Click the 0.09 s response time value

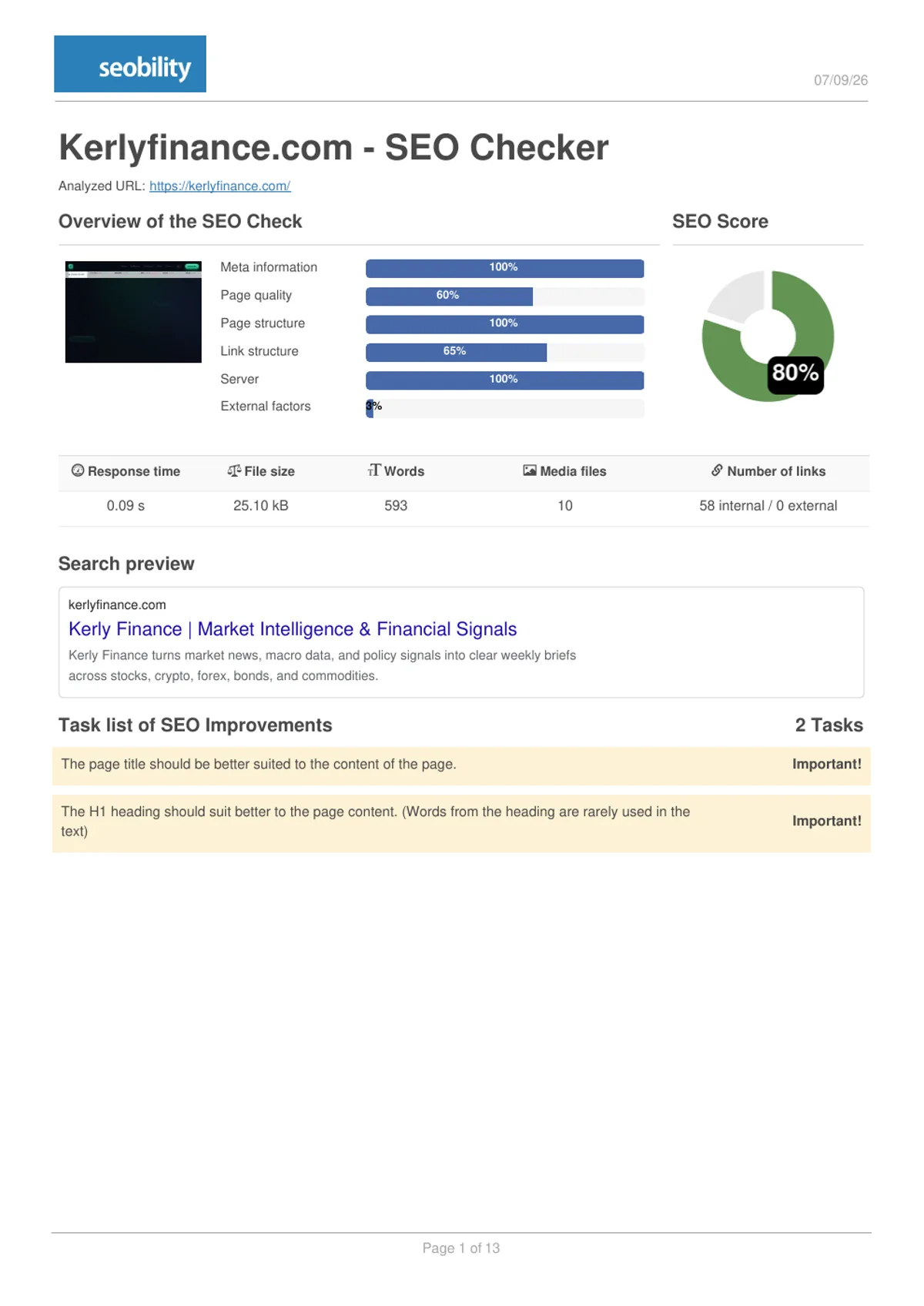(126, 506)
